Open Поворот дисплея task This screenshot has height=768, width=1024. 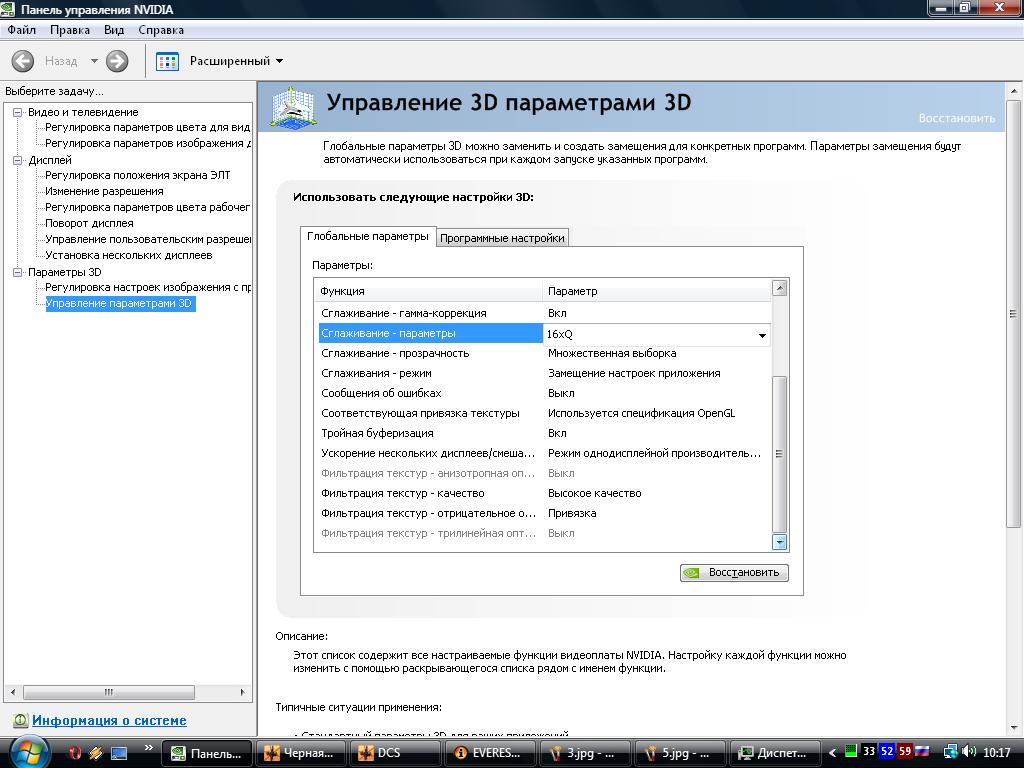tap(89, 223)
